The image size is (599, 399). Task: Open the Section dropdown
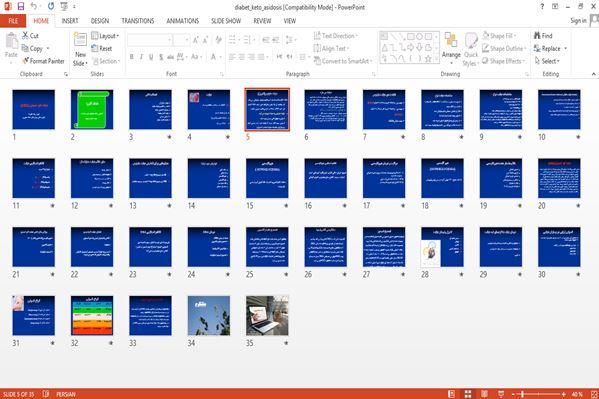[106, 61]
